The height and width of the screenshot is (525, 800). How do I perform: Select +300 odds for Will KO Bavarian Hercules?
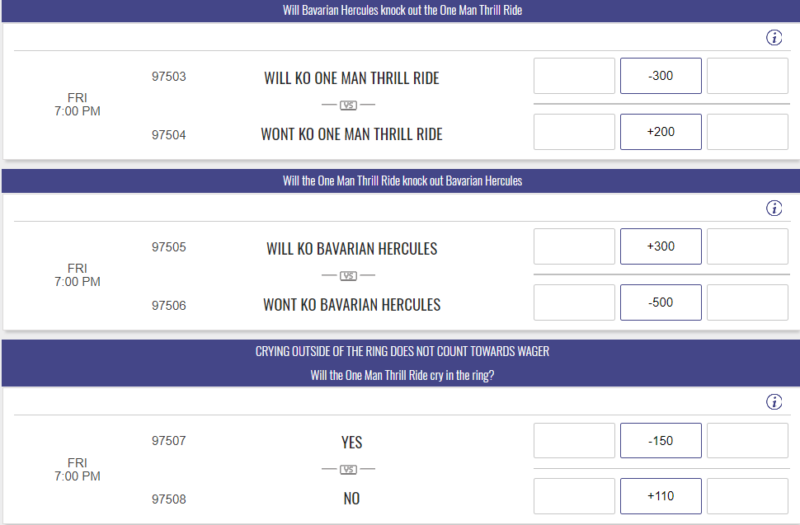[x=661, y=246]
